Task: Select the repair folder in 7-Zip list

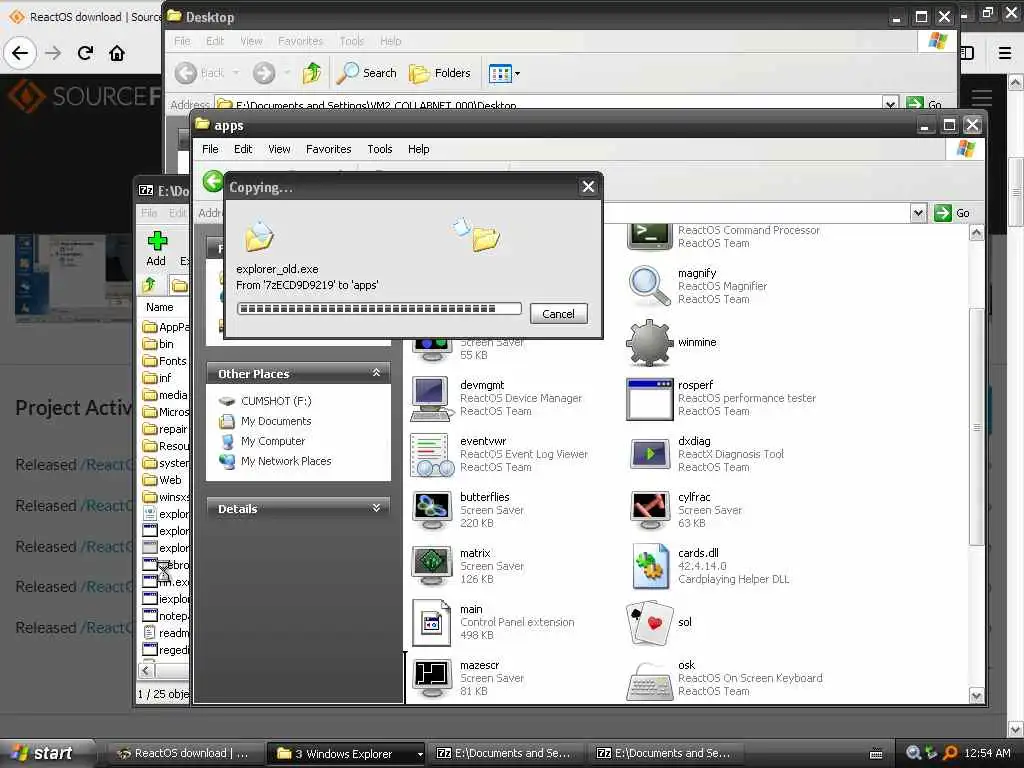Action: (x=165, y=429)
